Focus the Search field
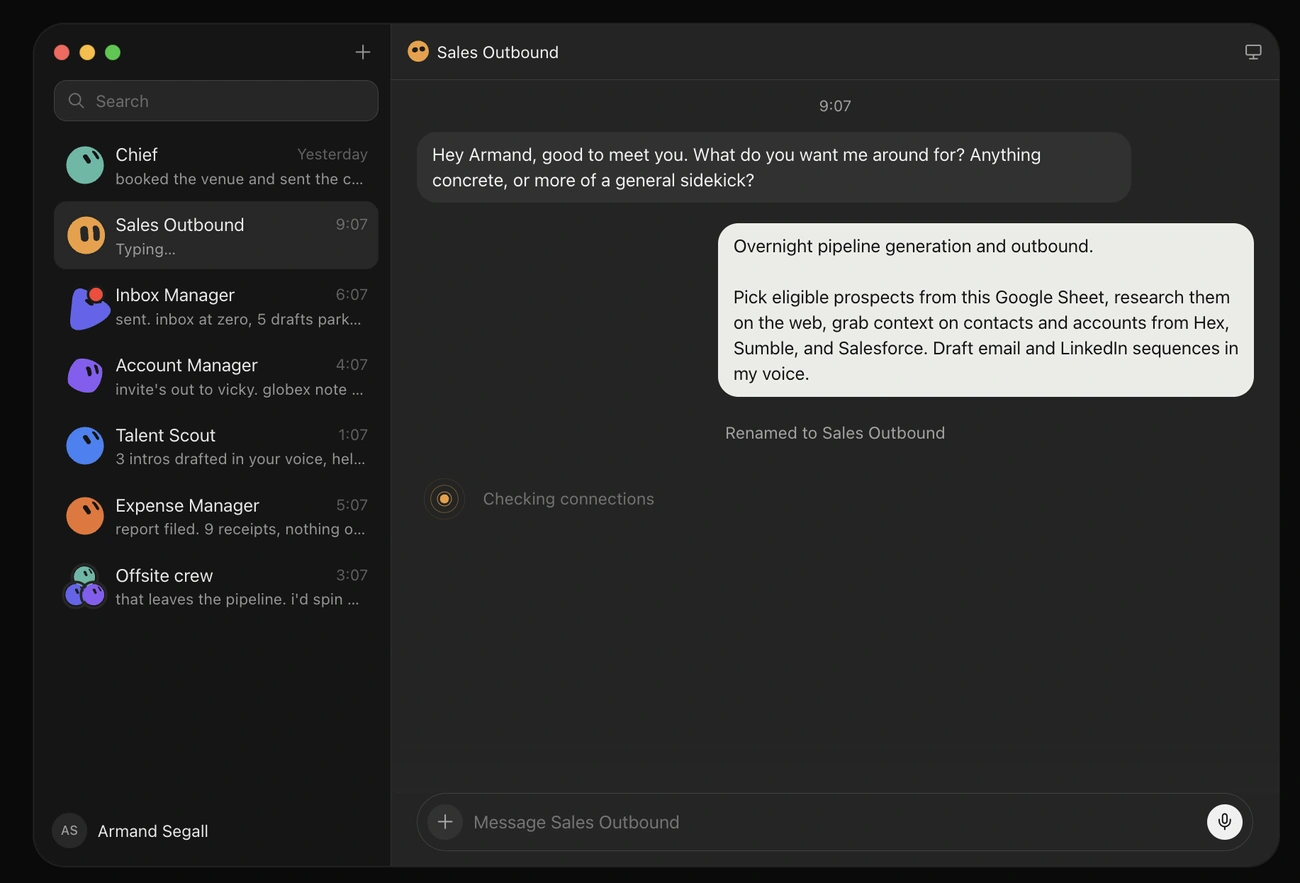 pyautogui.click(x=216, y=101)
